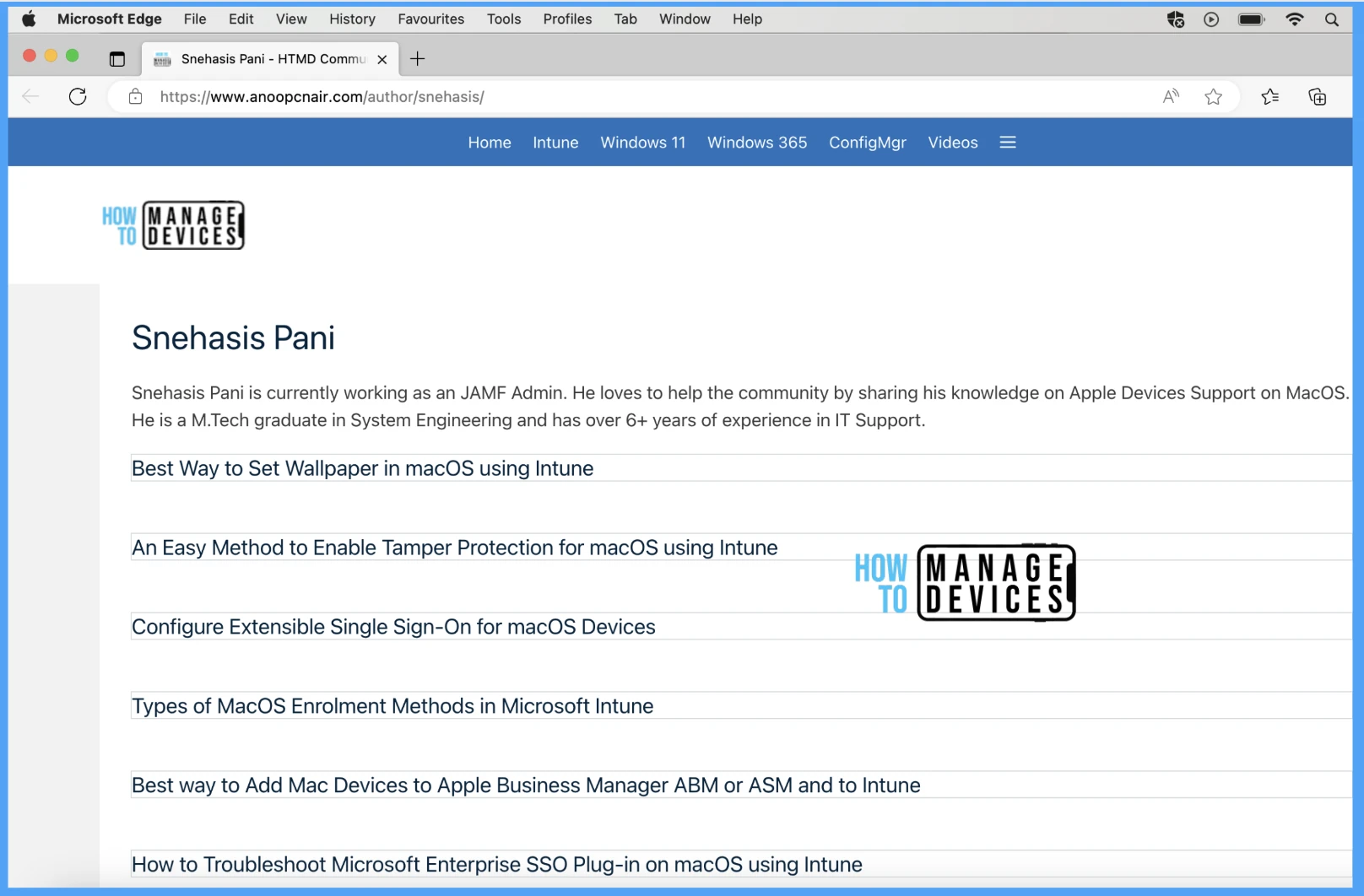Click the Spotlight search icon
The image size is (1364, 896).
coord(1332,19)
